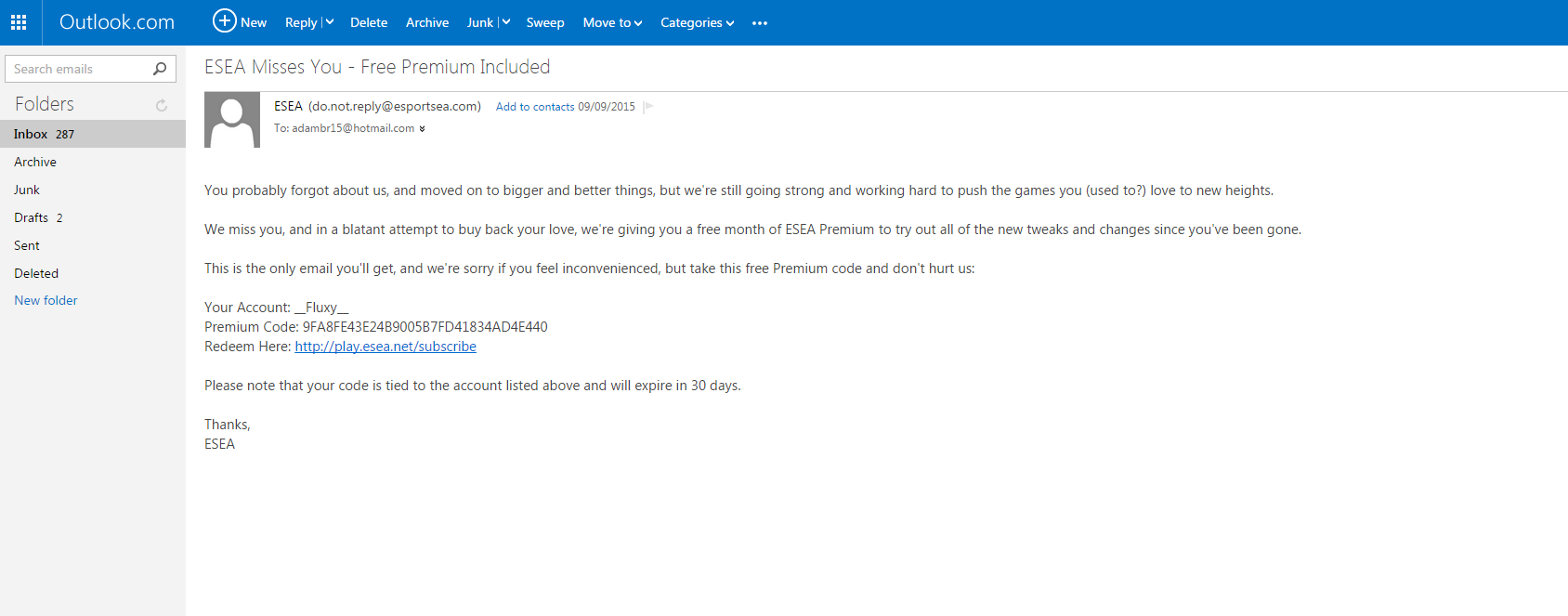Viewport: 1568px width, 616px height.
Task: Flag this message with the flag icon
Action: click(648, 107)
